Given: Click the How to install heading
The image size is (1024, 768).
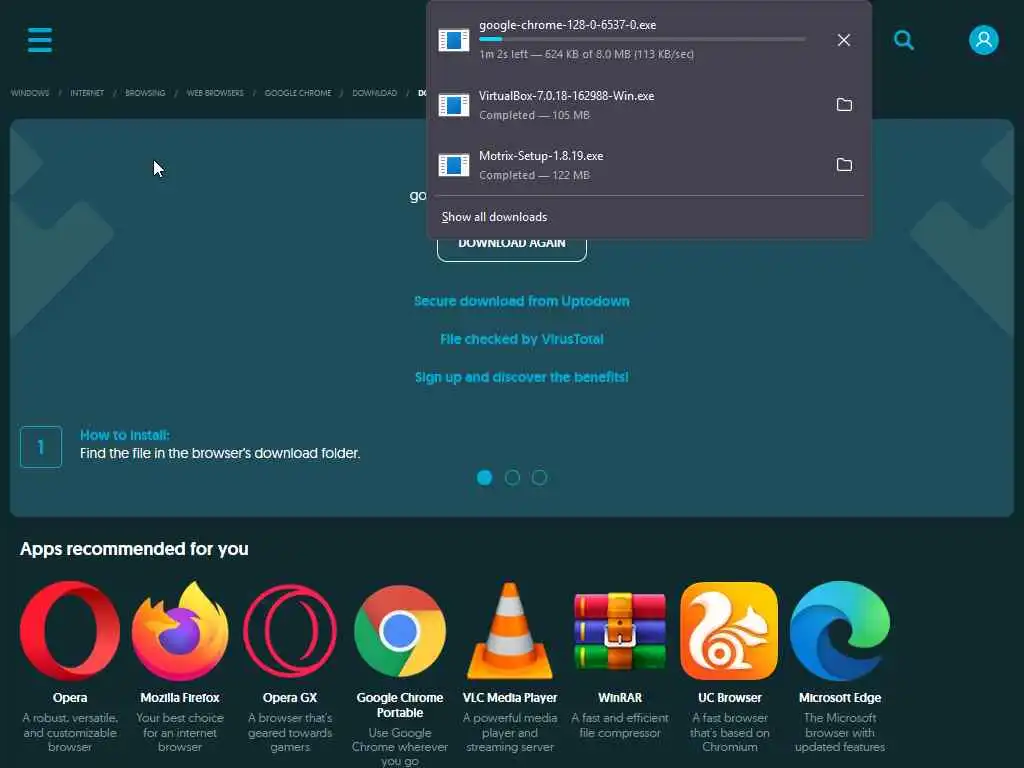Looking at the screenshot, I should 125,435.
